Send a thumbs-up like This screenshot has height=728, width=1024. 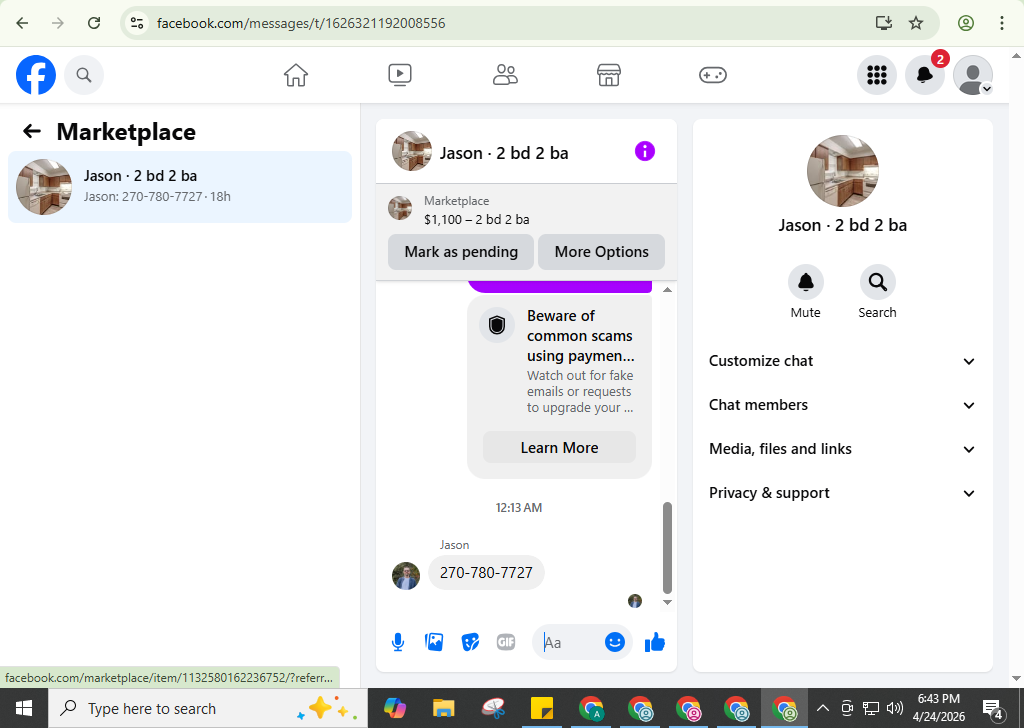pyautogui.click(x=654, y=642)
